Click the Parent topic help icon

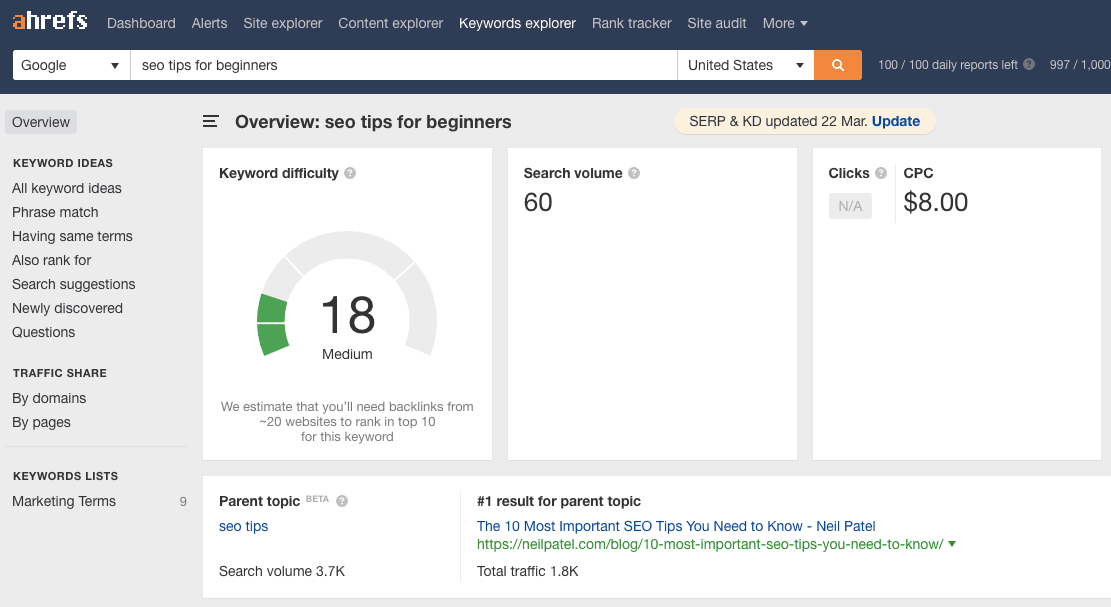[342, 501]
